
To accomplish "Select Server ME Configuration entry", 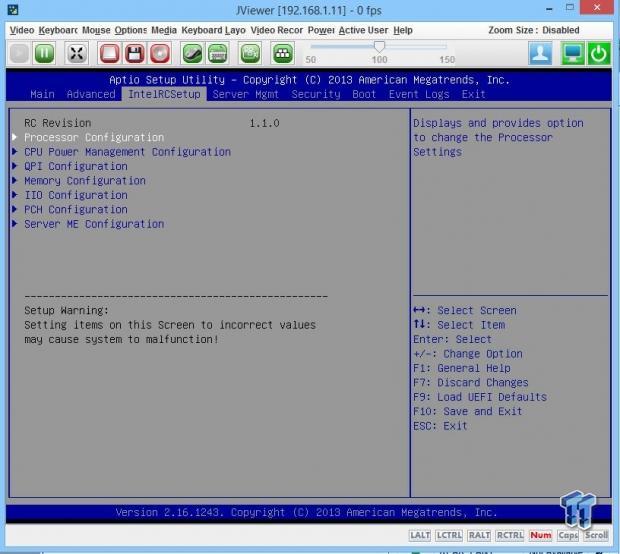I will click(x=94, y=224).
